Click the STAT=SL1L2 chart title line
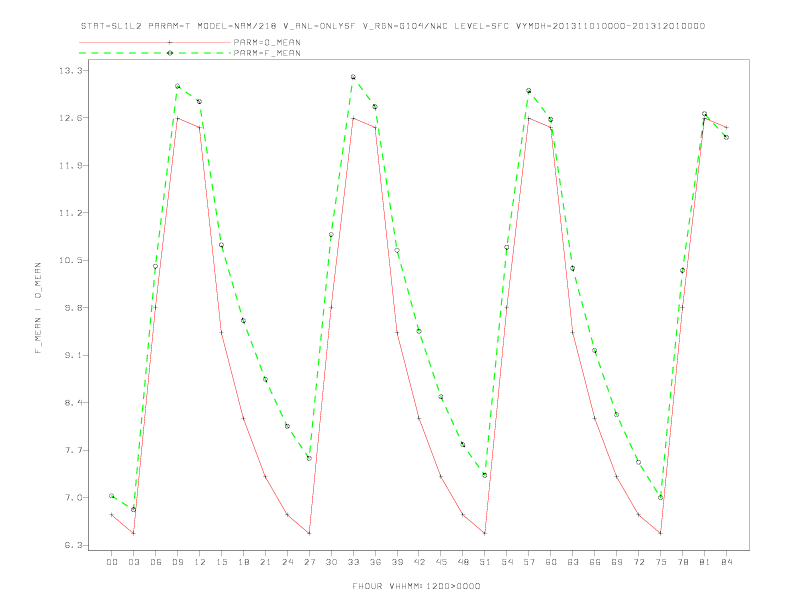 pos(393,26)
